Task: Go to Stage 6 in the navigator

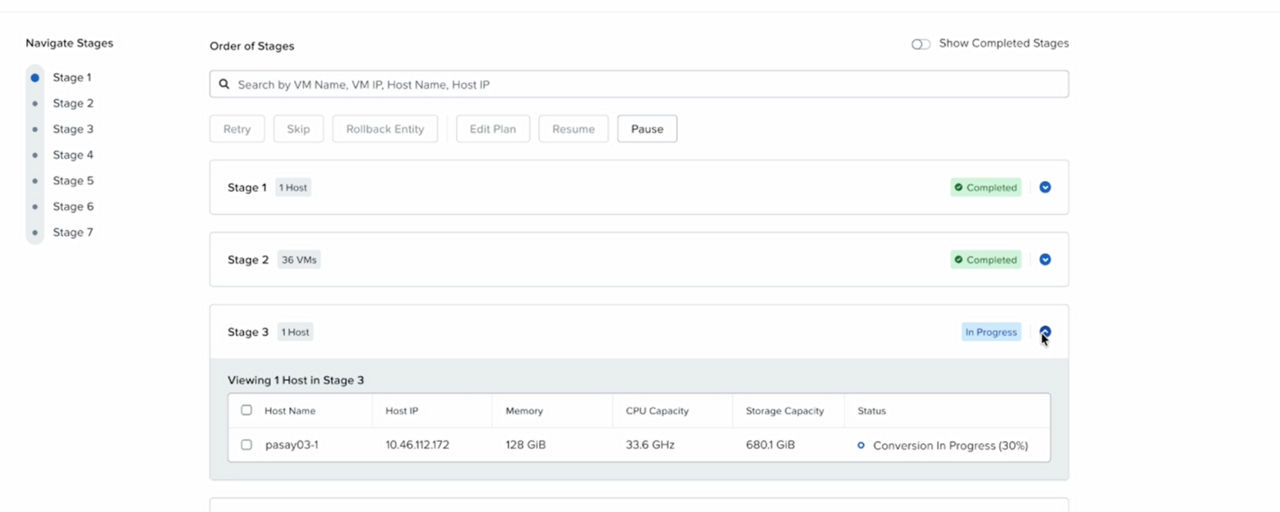Action: pyautogui.click(x=73, y=207)
